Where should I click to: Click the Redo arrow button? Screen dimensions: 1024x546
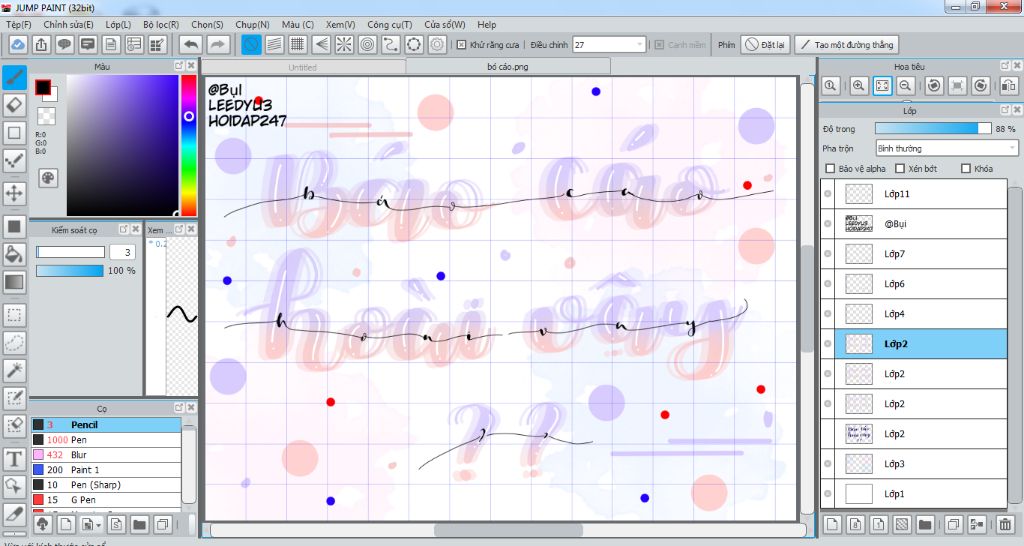(x=218, y=44)
